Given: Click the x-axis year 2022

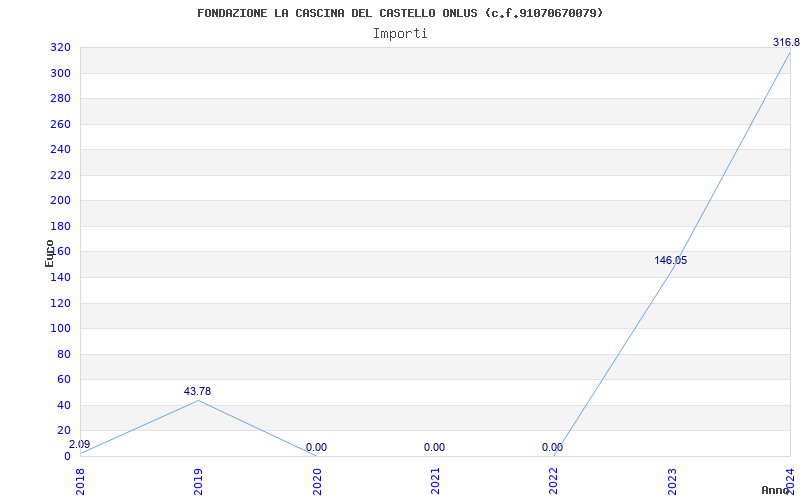Looking at the screenshot, I should [554, 482].
